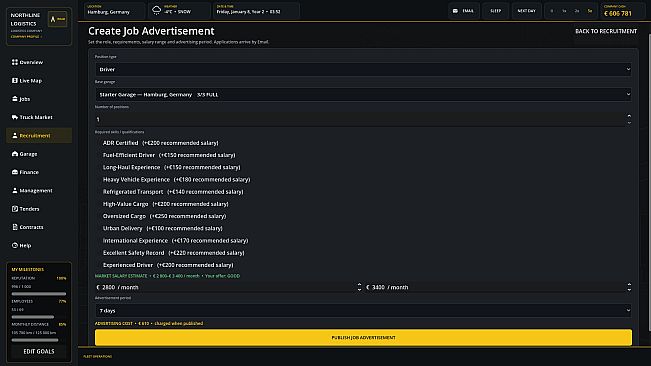Click Back to Recruitment link
This screenshot has height=366, width=651.
point(606,31)
